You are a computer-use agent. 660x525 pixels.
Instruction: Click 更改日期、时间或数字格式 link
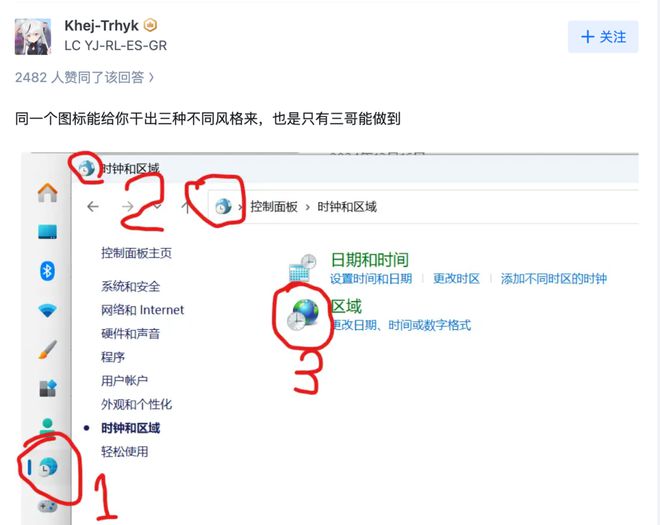[401, 325]
